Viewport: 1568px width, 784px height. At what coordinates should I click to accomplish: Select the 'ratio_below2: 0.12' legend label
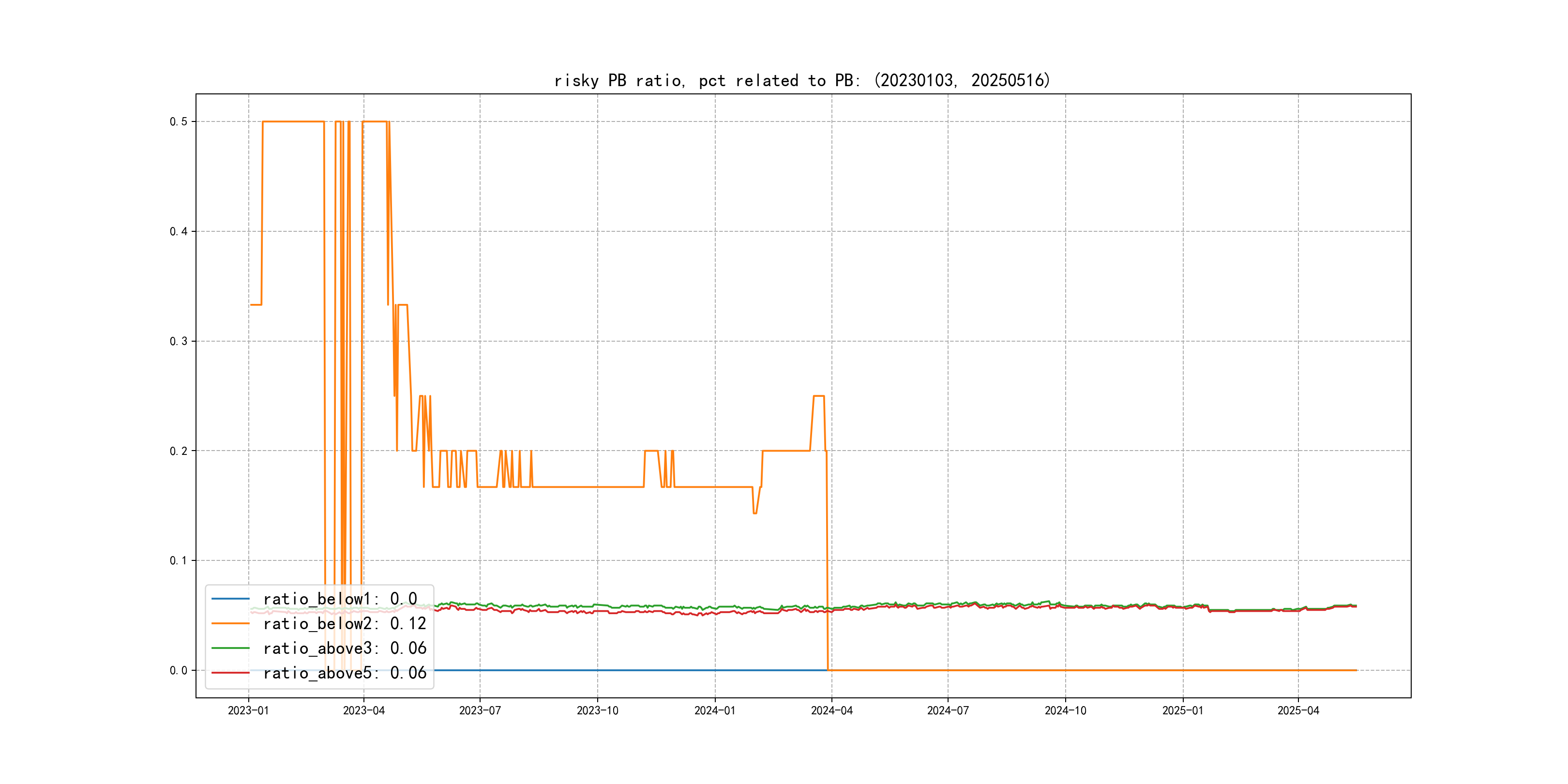[345, 623]
